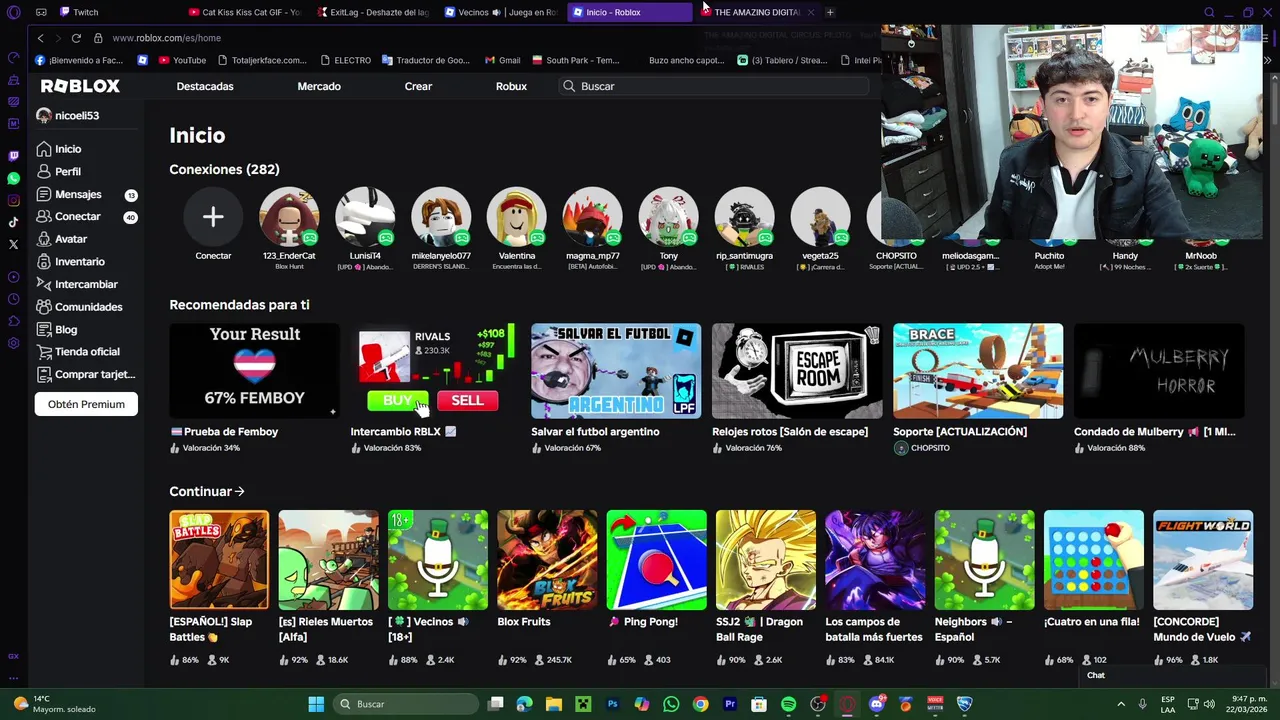
Task: Switch to the ExitLag browser tab
Action: point(374,12)
